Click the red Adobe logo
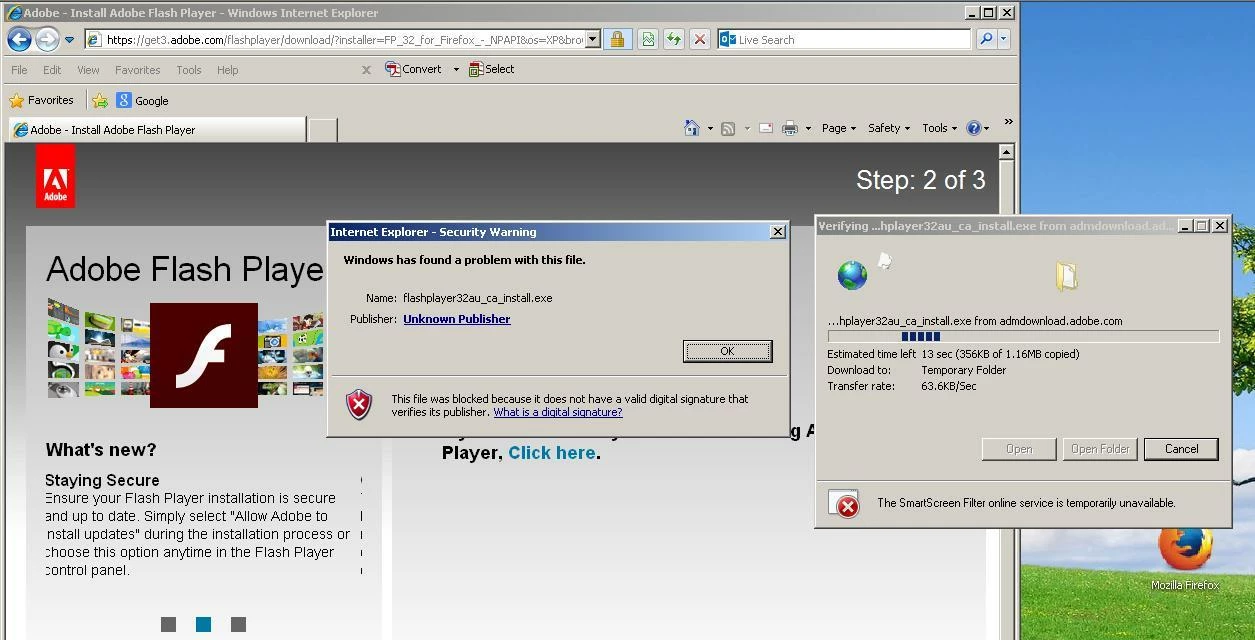Image resolution: width=1255 pixels, height=640 pixels. pos(55,176)
